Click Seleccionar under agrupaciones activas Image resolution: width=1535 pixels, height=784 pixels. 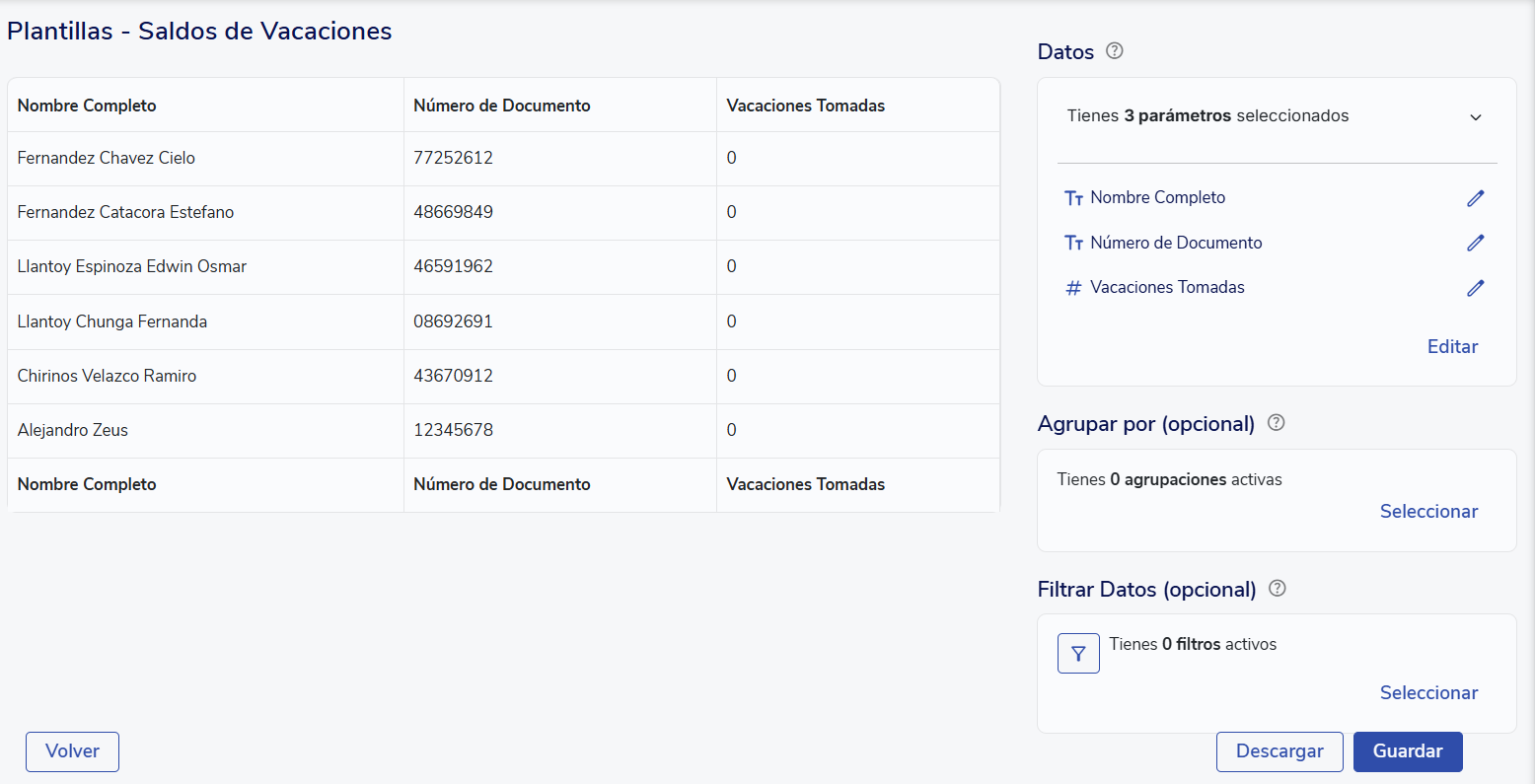coord(1428,511)
